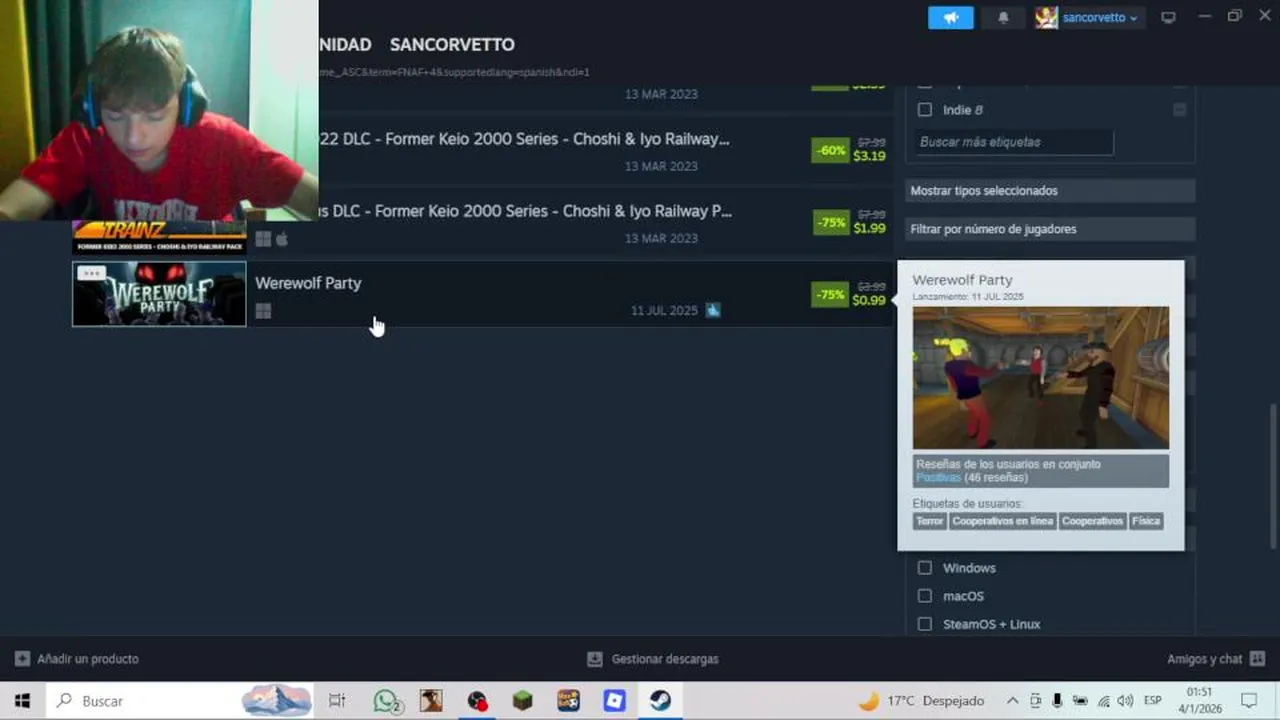Switch to Big Picture mode monitor icon

tap(1168, 17)
